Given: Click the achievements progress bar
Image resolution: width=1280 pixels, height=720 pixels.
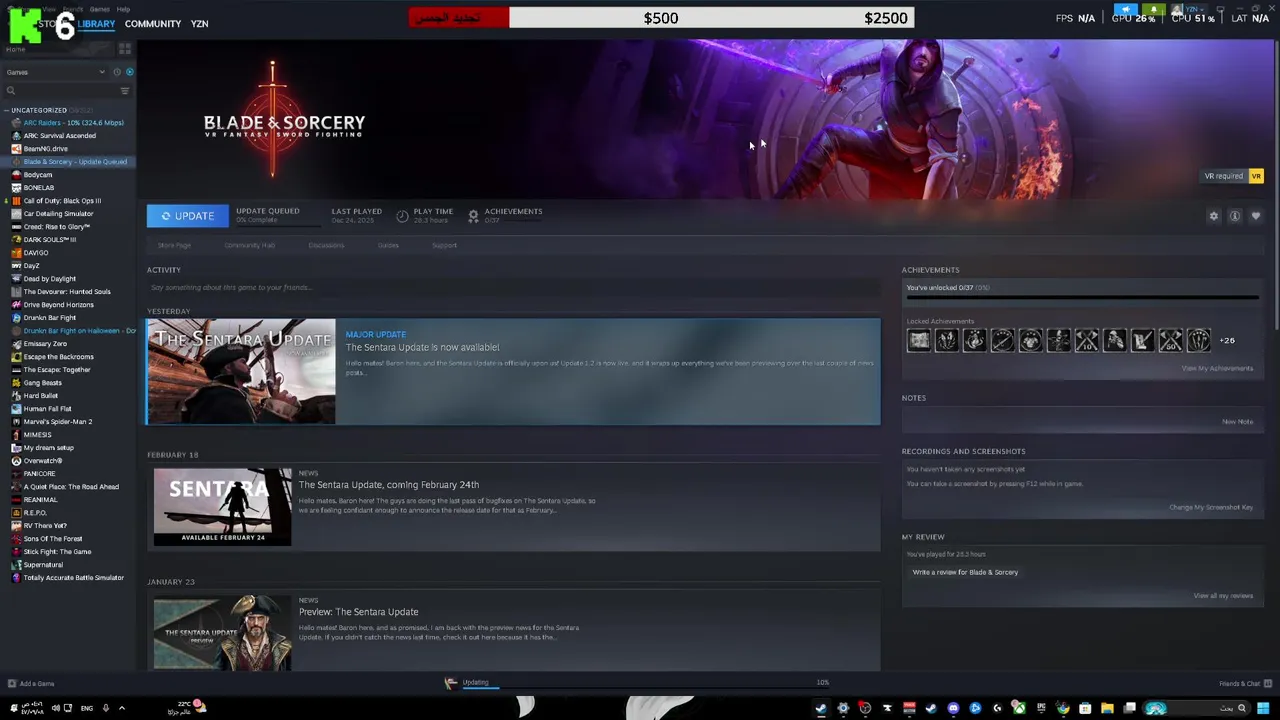Looking at the screenshot, I should [1082, 297].
